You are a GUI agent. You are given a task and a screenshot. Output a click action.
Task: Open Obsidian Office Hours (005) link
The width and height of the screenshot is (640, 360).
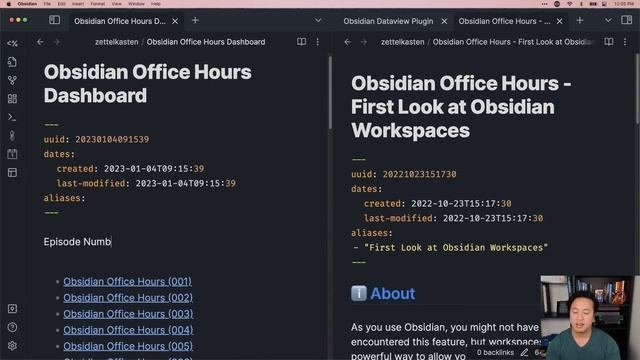pos(128,346)
